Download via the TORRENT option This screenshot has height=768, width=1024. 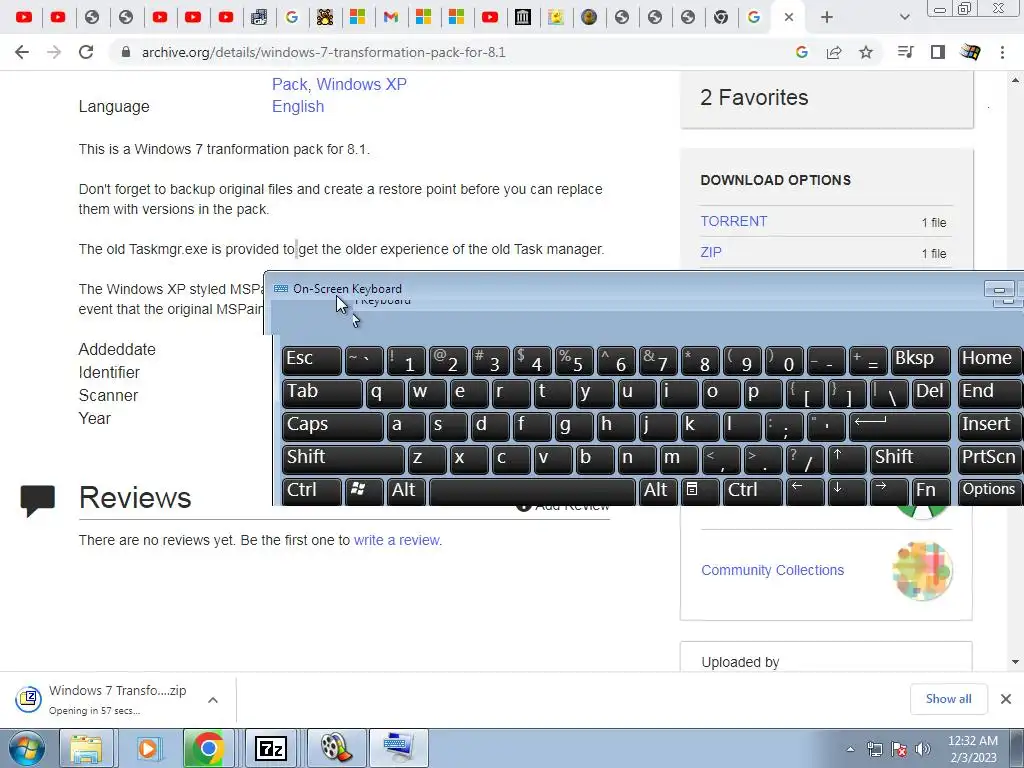(733, 221)
